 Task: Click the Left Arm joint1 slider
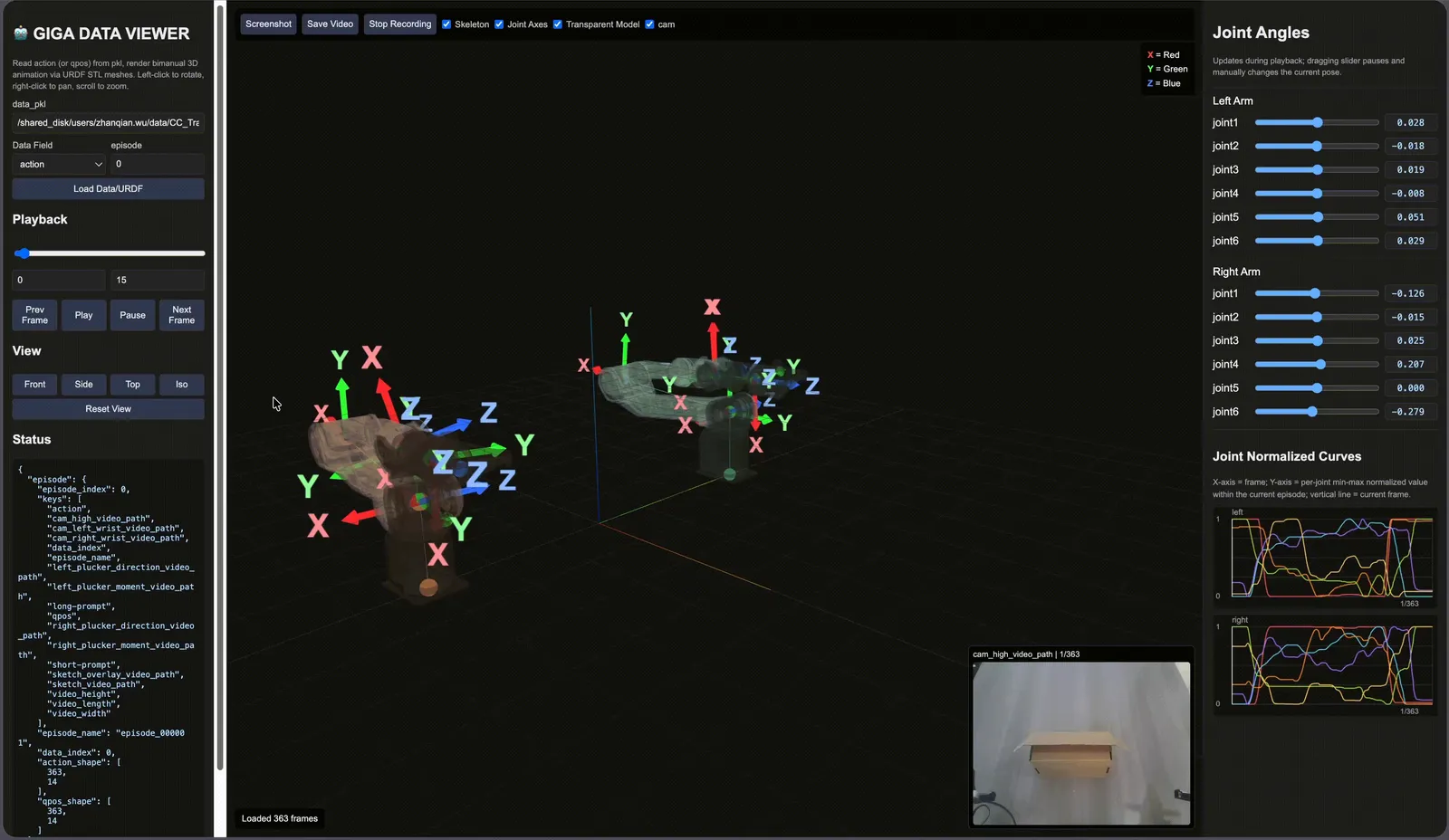[1317, 122]
